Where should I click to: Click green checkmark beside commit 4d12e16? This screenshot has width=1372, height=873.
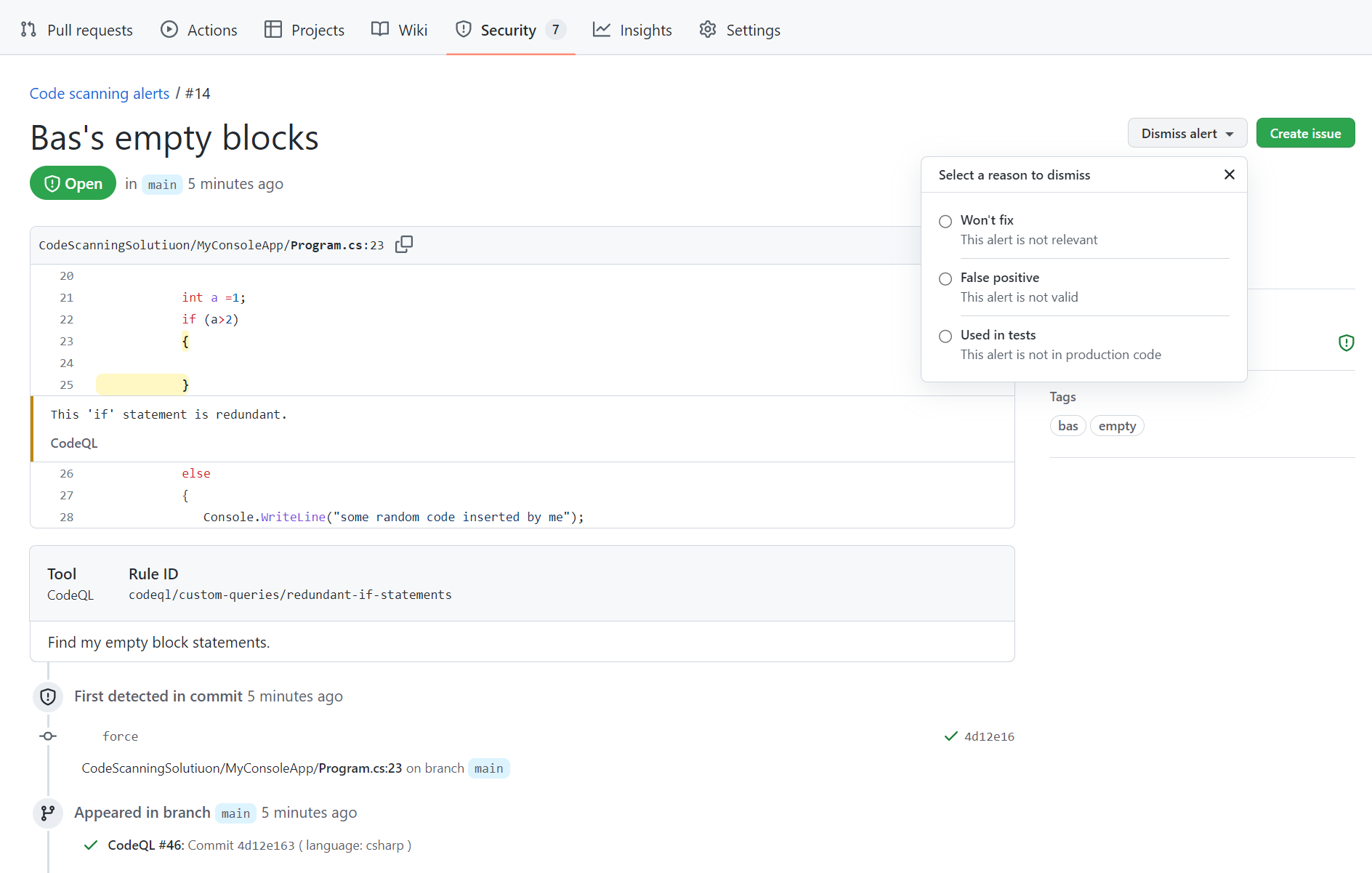pos(951,736)
